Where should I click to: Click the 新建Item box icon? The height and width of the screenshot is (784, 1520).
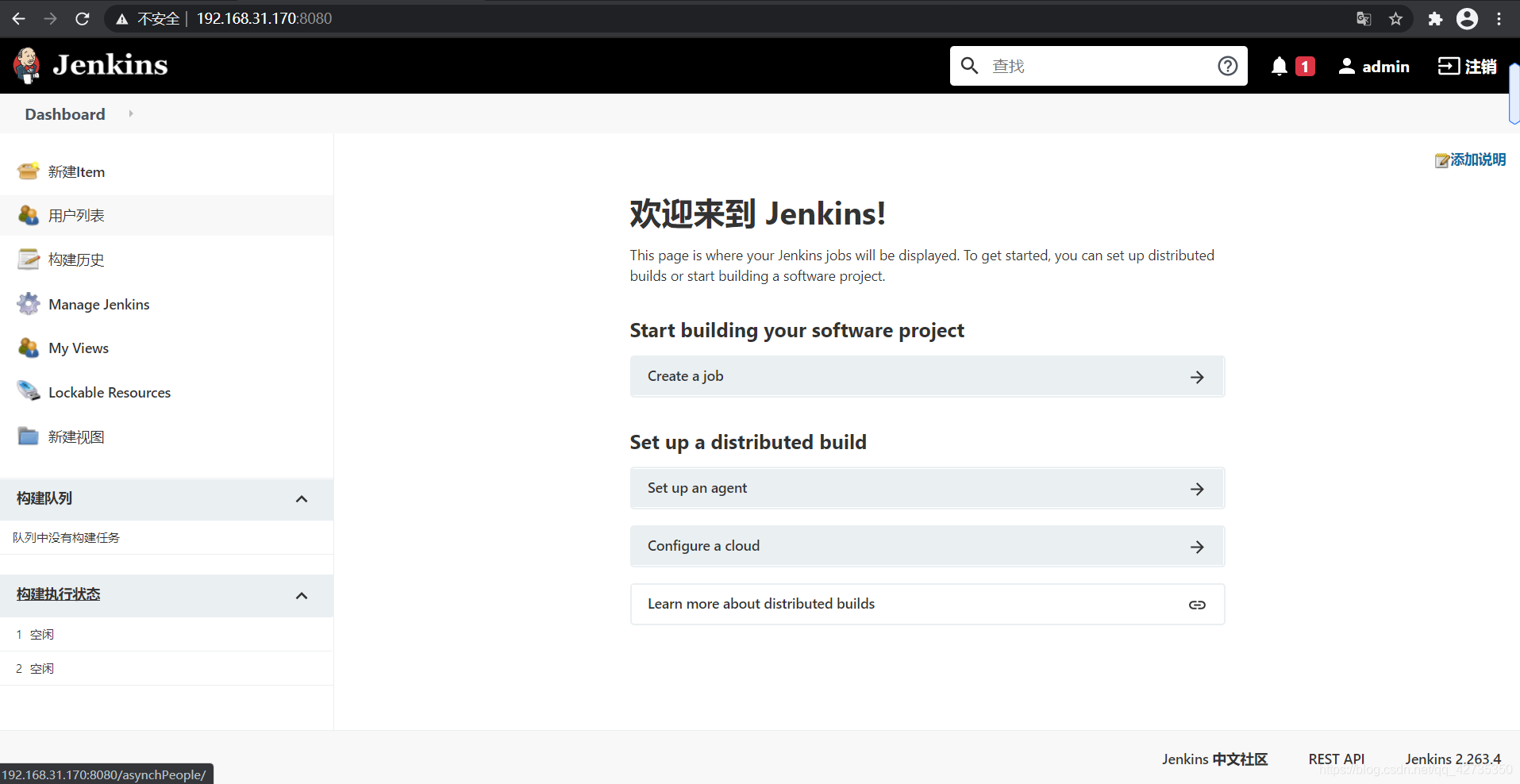29,171
